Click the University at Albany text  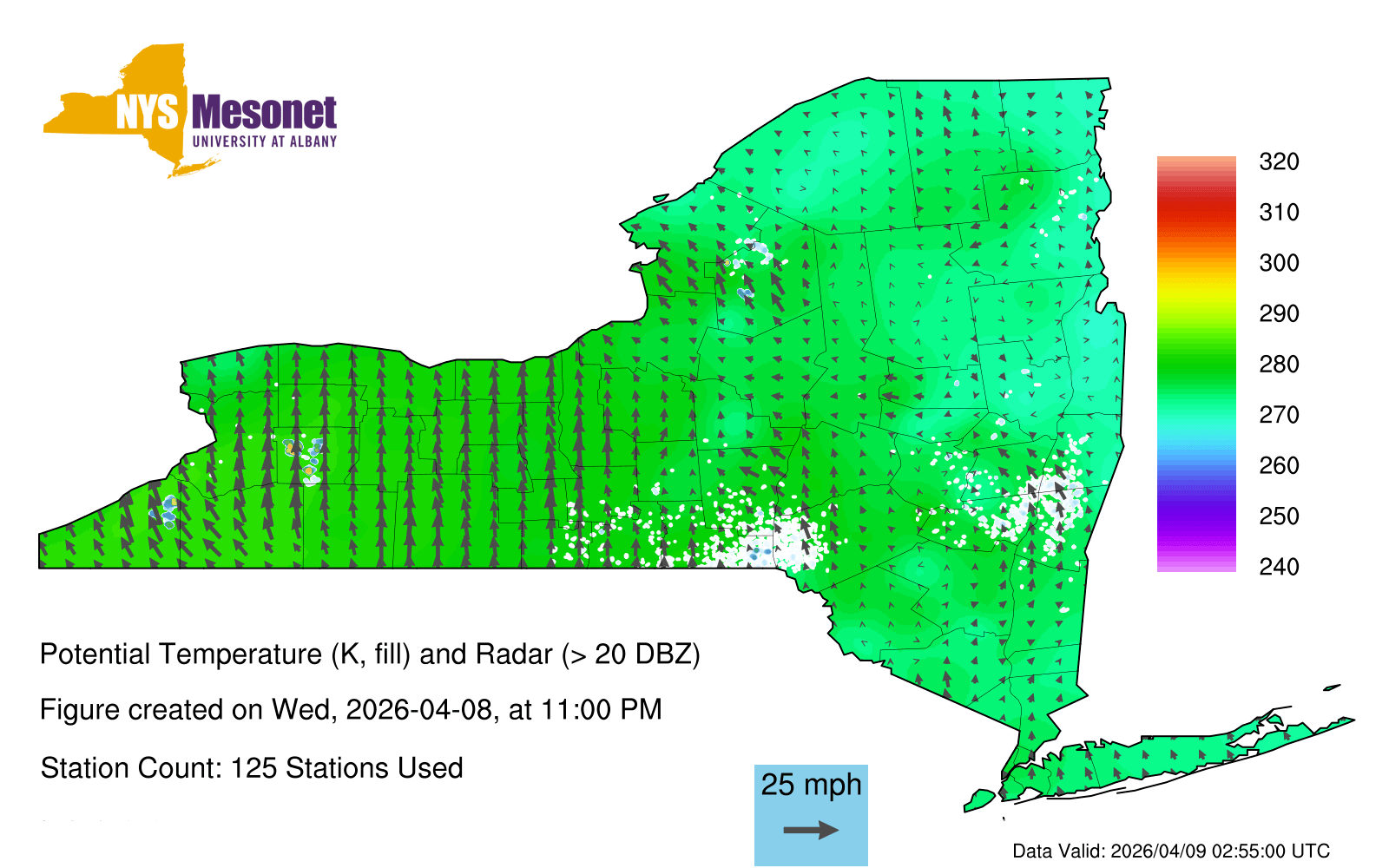tap(264, 141)
